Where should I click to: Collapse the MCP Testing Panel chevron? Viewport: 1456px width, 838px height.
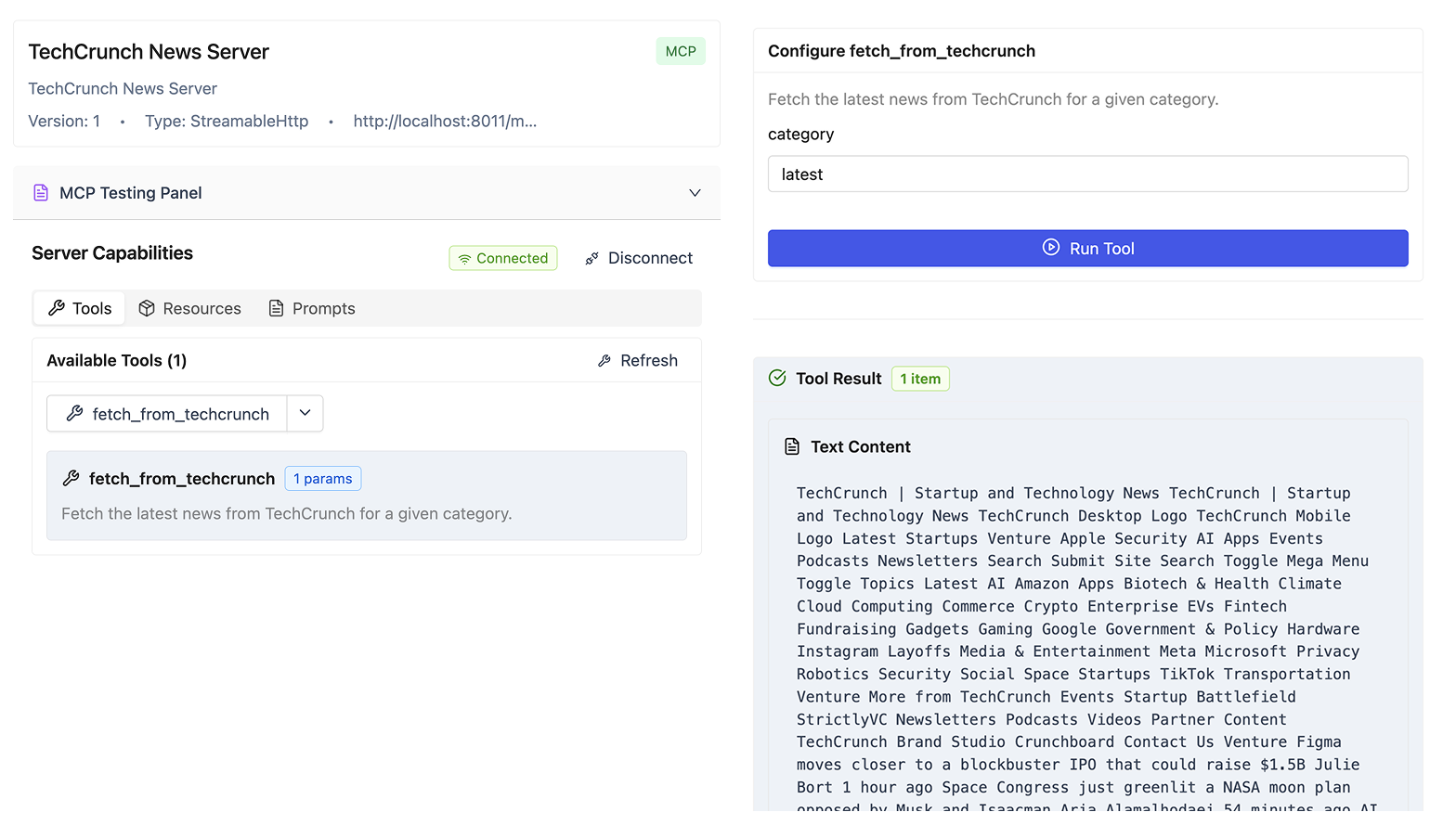(x=695, y=193)
